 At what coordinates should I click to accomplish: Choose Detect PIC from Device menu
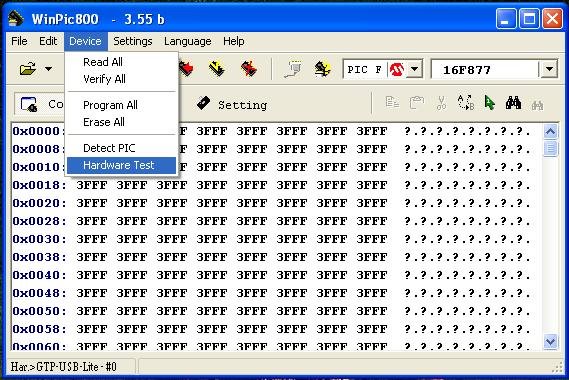pyautogui.click(x=121, y=148)
